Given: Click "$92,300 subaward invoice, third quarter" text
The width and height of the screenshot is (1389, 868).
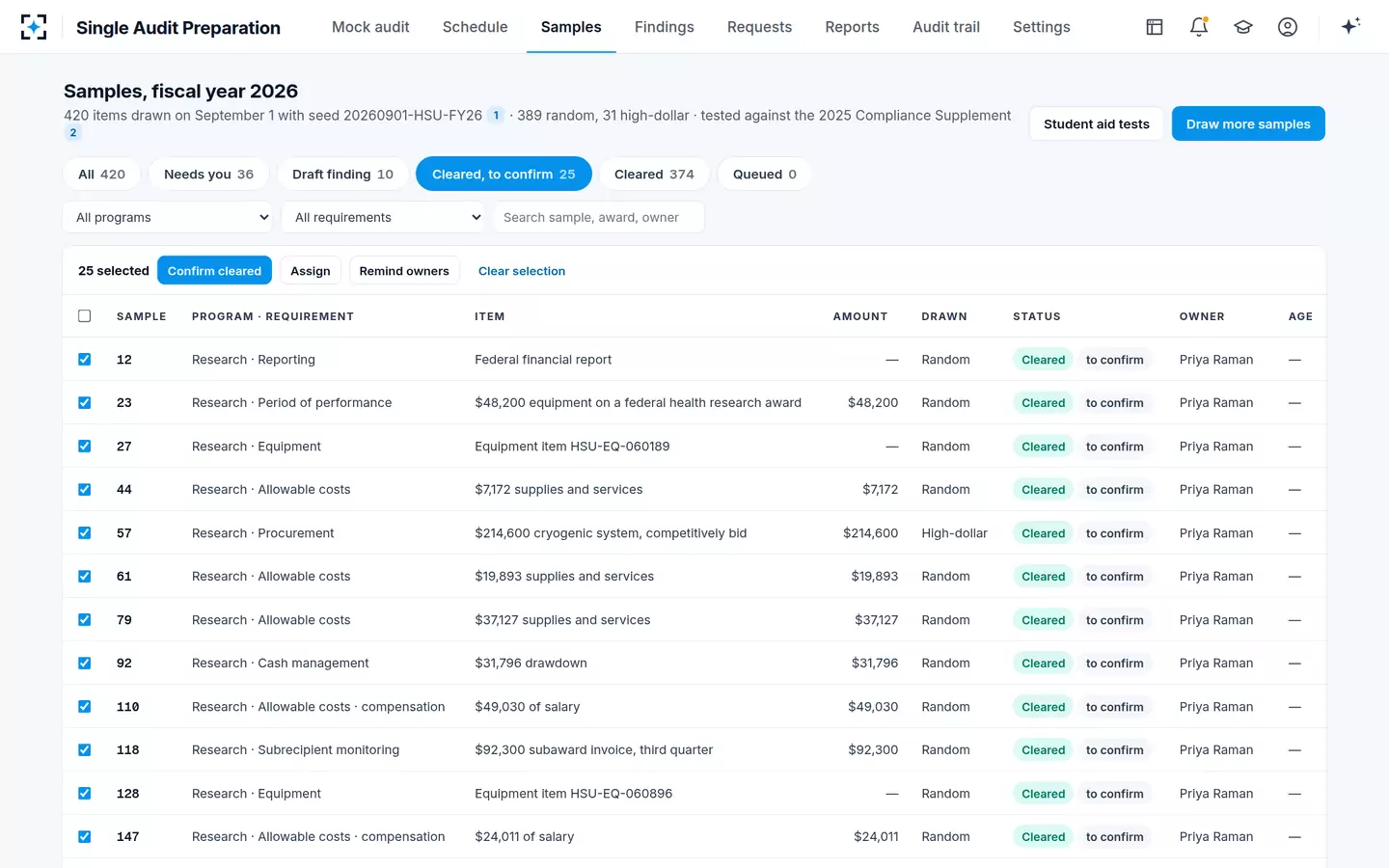Looking at the screenshot, I should [x=594, y=750].
